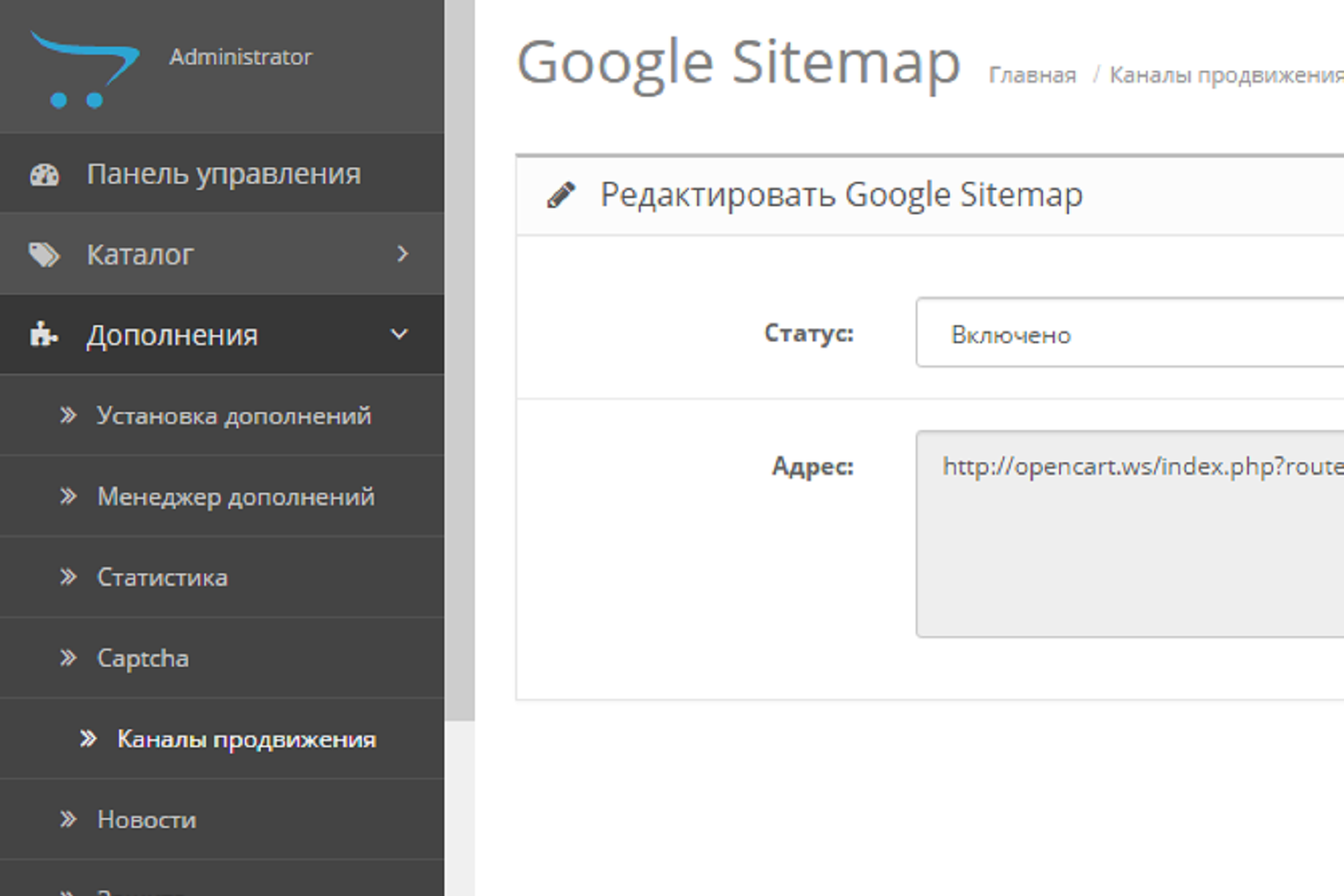This screenshot has height=896, width=1344.
Task: Open Каналы продвижения submenu item
Action: pos(222,738)
